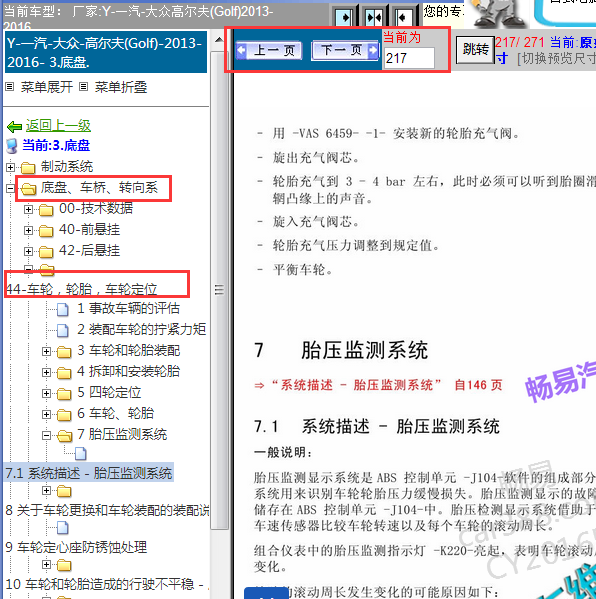This screenshot has height=599, width=596.
Task: Go to next page with 下一页 button
Action: click(x=345, y=50)
